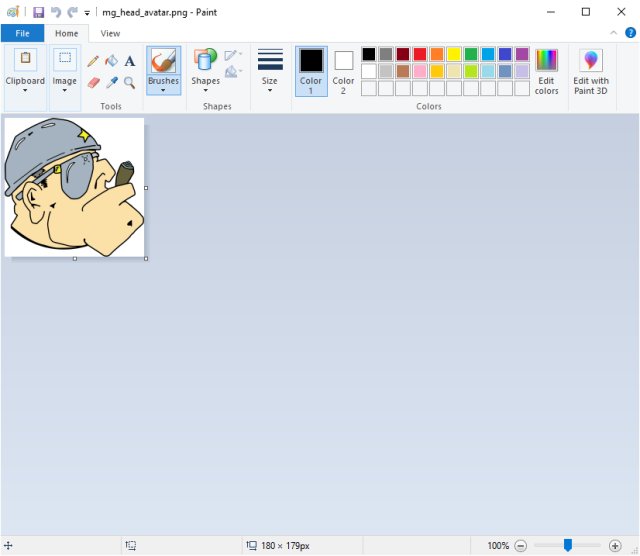Image resolution: width=640 pixels, height=556 pixels.
Task: Click the Paint app icon in title bar
Action: 13,12
